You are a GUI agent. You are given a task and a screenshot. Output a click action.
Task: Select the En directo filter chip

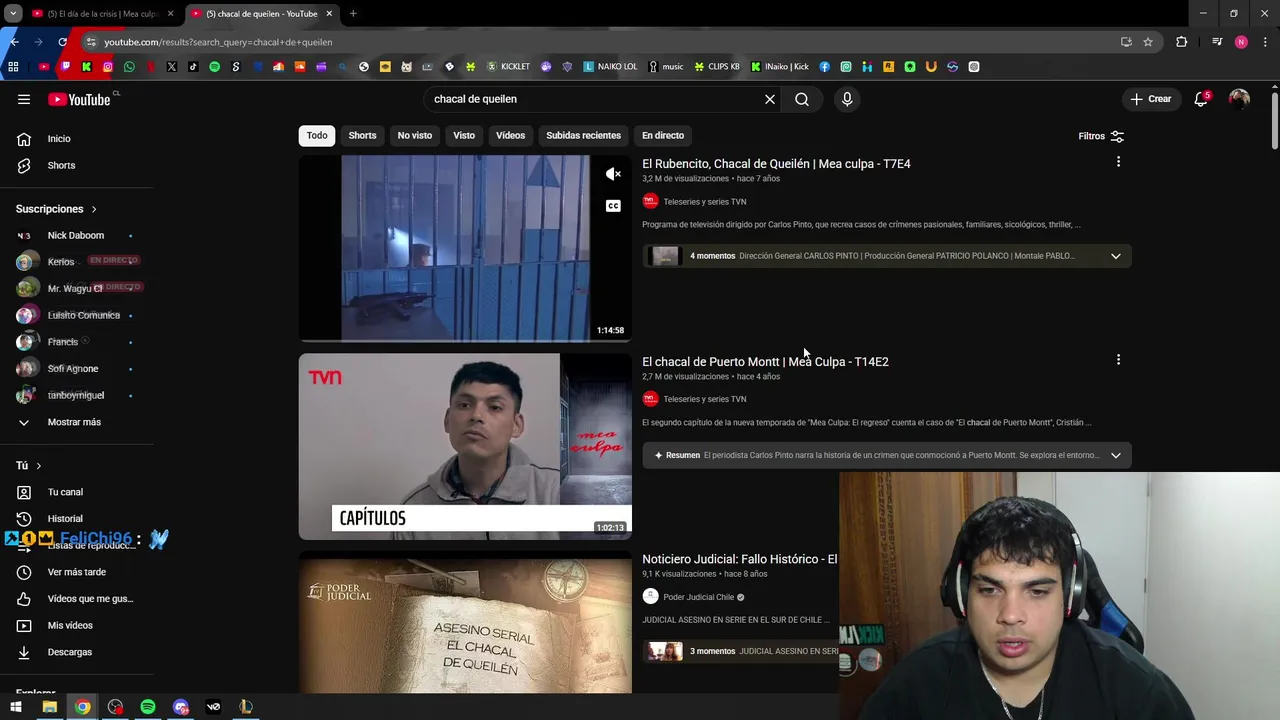pos(663,135)
